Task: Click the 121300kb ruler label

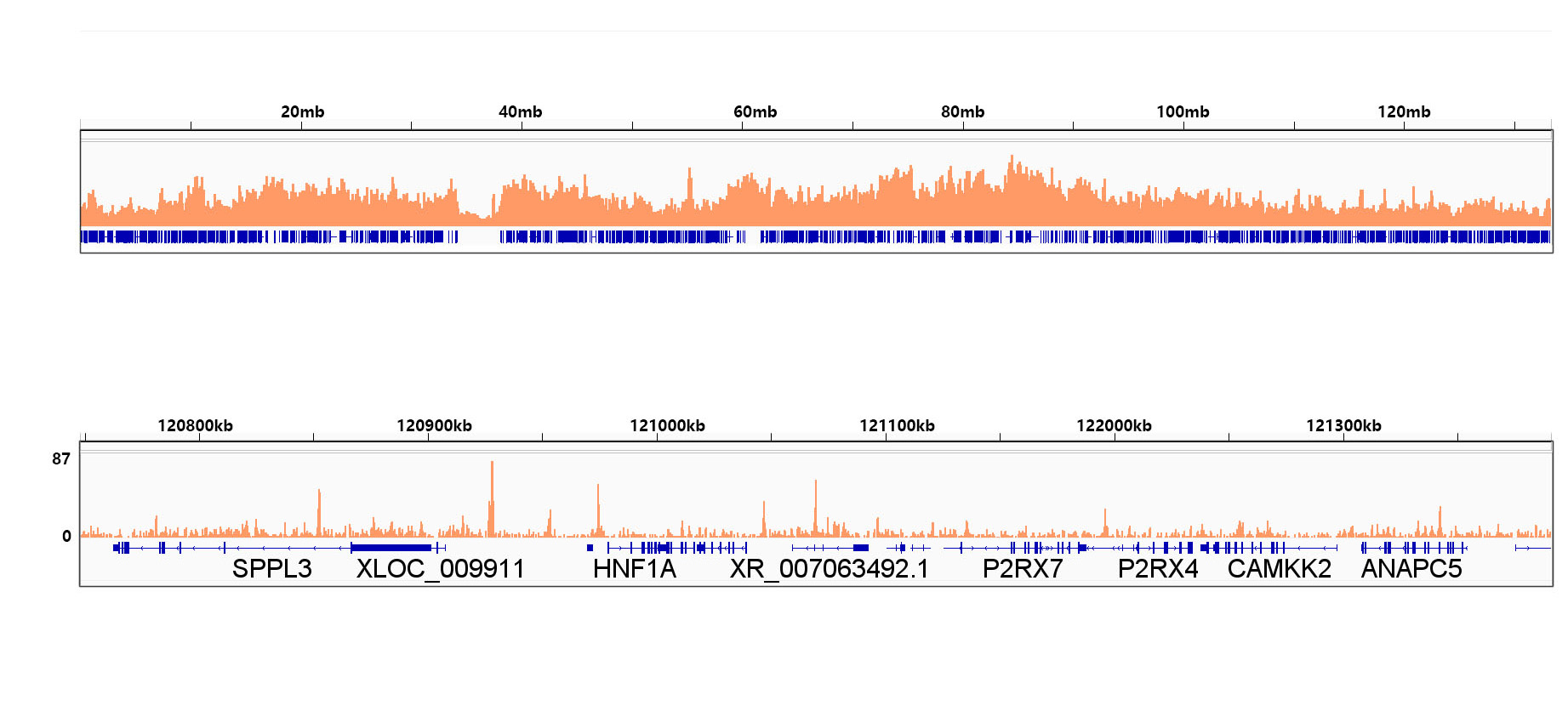Action: pos(1343,425)
